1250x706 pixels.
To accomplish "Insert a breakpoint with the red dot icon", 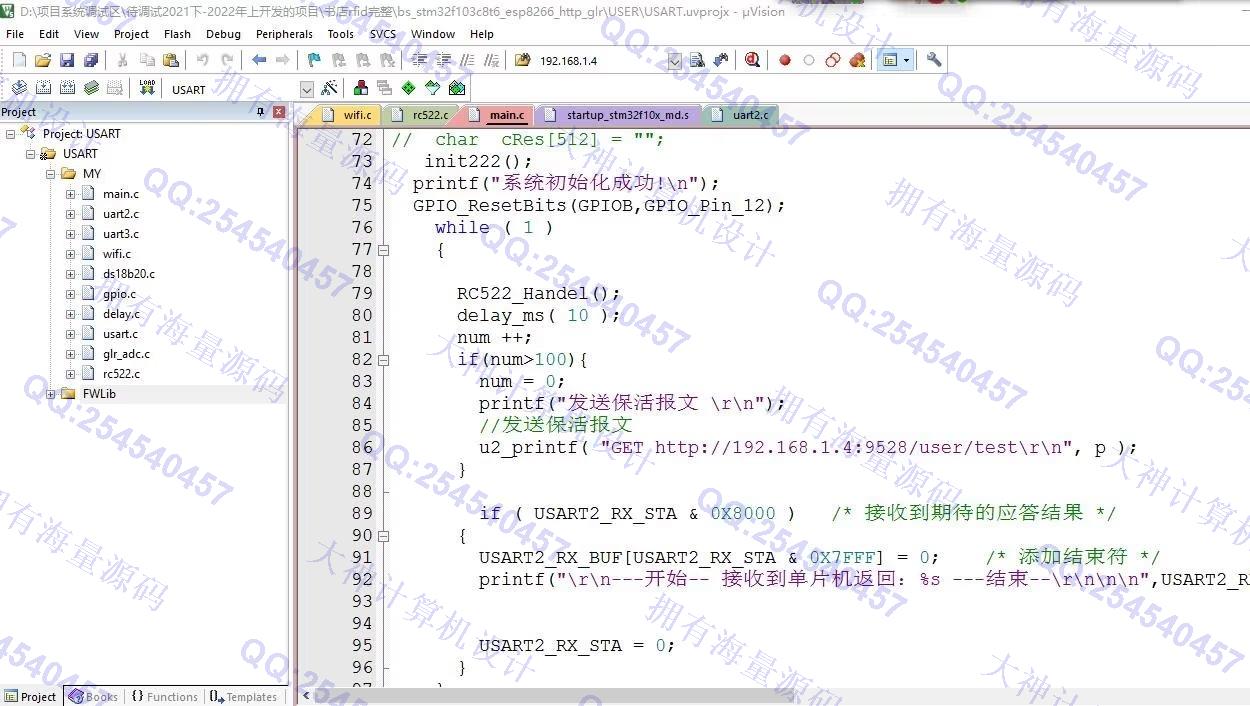I will (785, 60).
